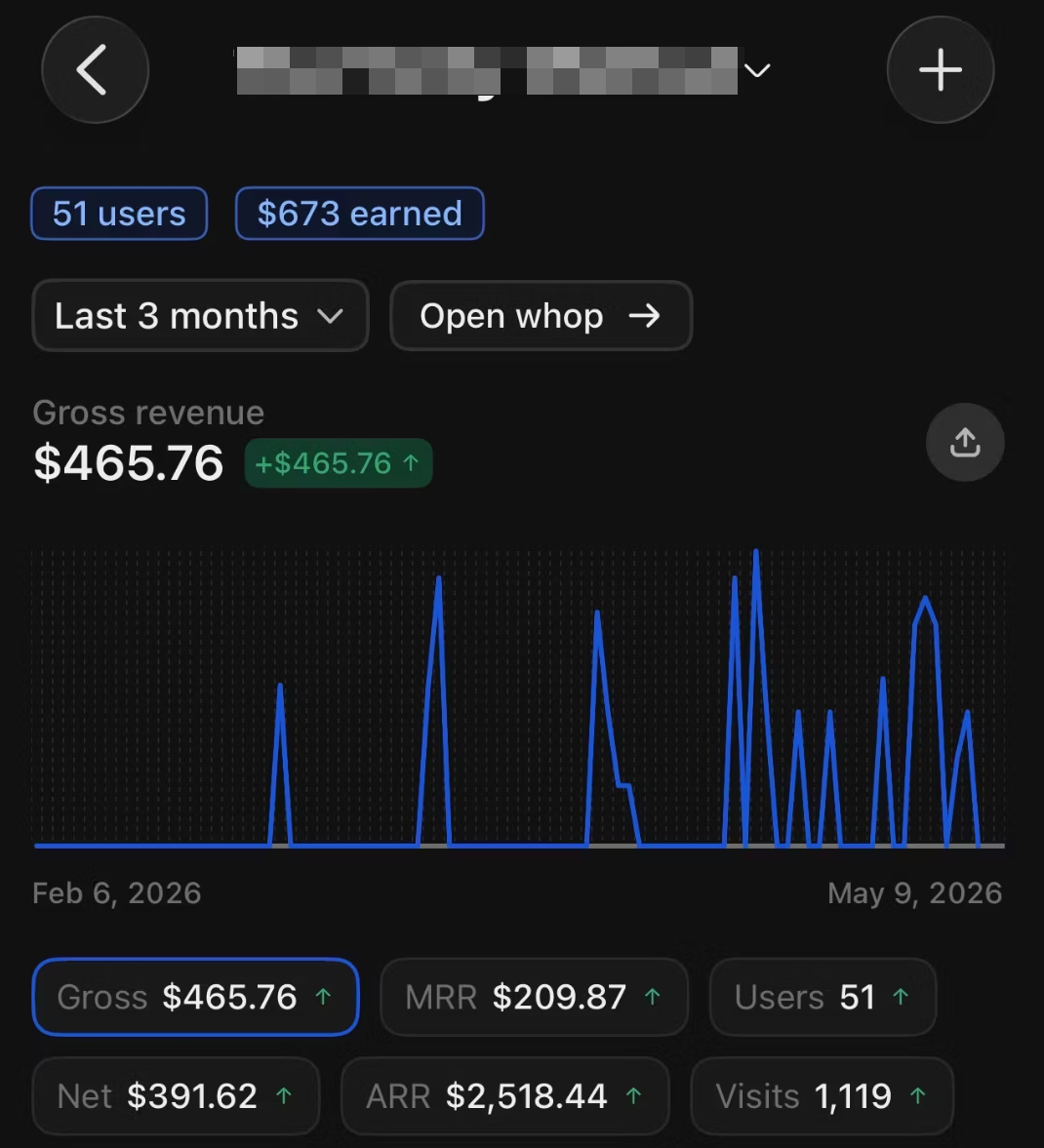Select the Users 51 metric chip
The image size is (1044, 1148).
pyautogui.click(x=823, y=997)
